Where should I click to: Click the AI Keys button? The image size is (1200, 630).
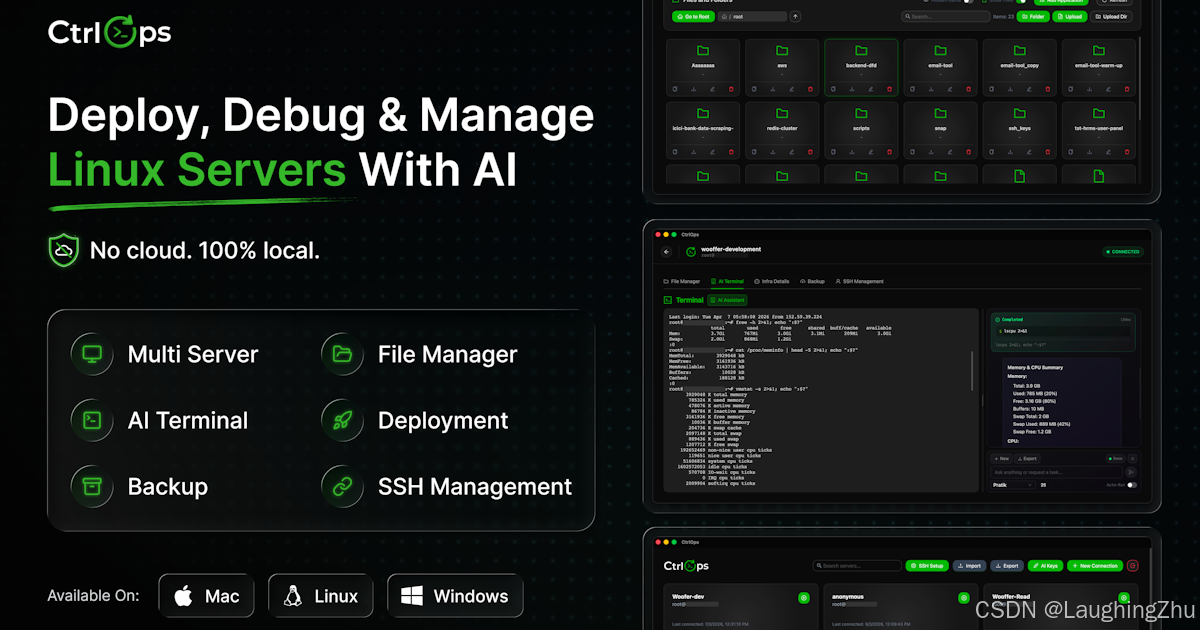1045,566
